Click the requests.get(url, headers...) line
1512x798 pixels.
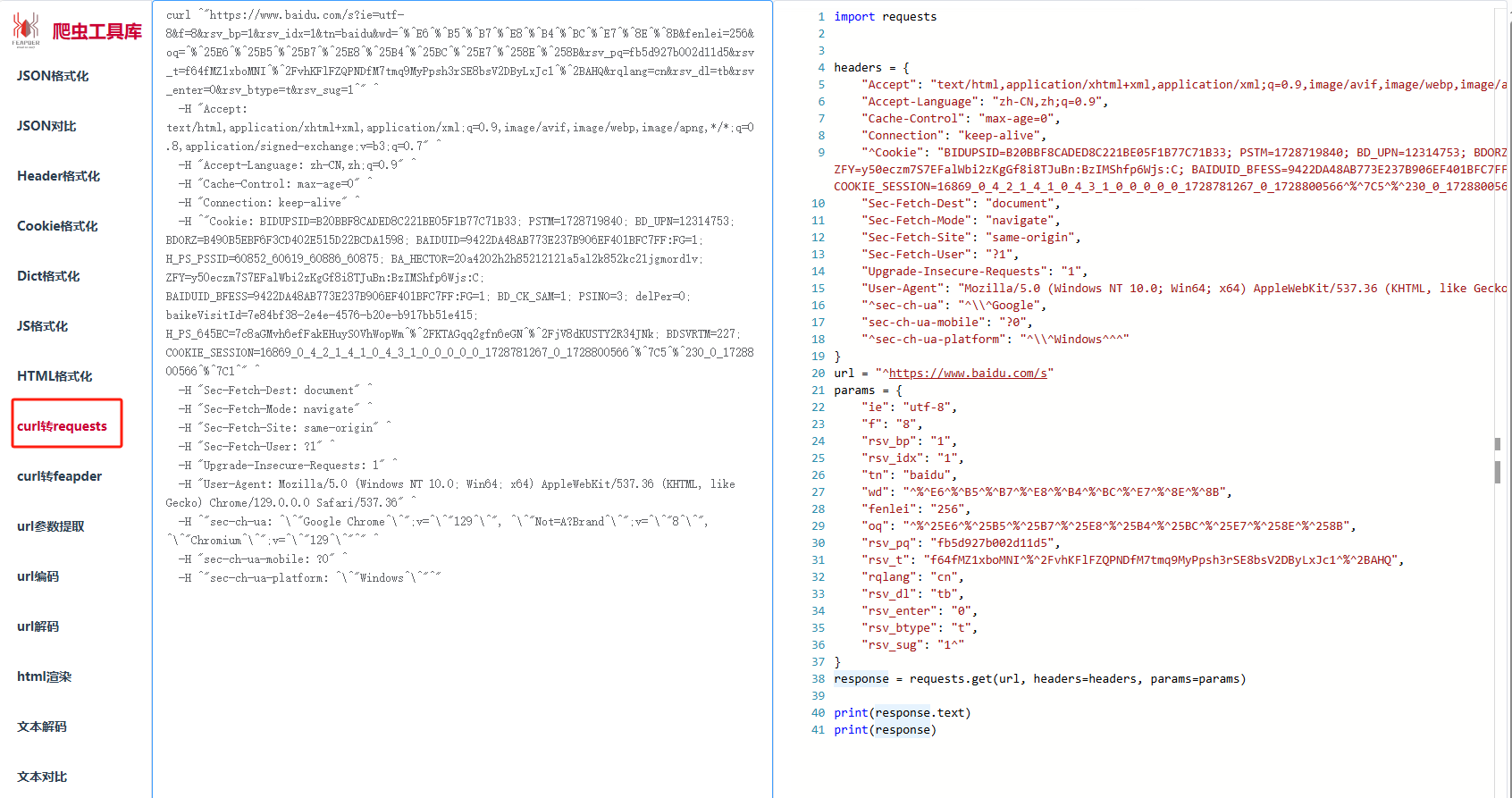tap(1040, 679)
